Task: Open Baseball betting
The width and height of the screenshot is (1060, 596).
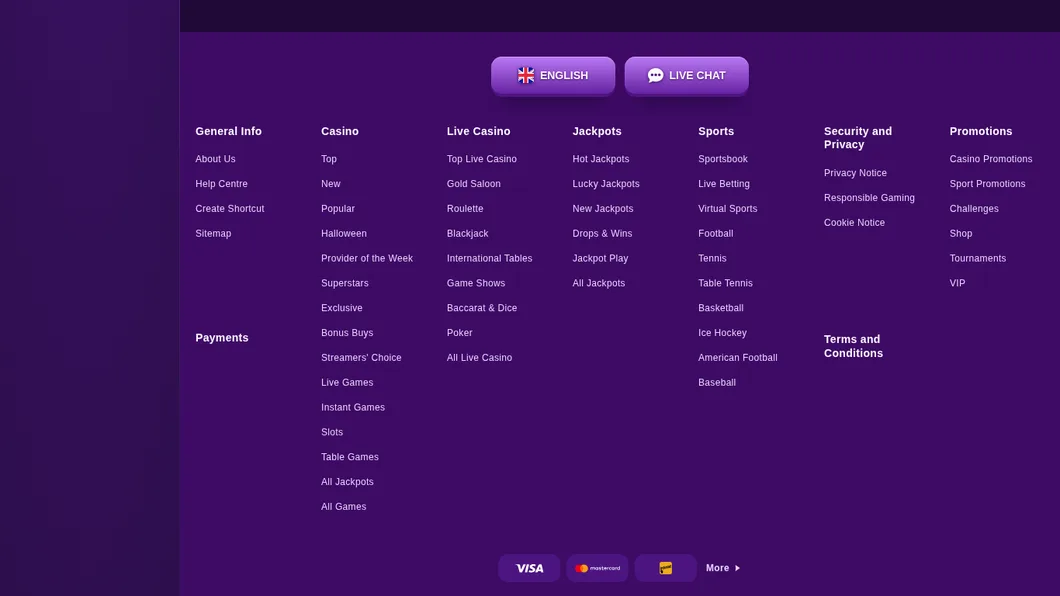Action: click(717, 382)
